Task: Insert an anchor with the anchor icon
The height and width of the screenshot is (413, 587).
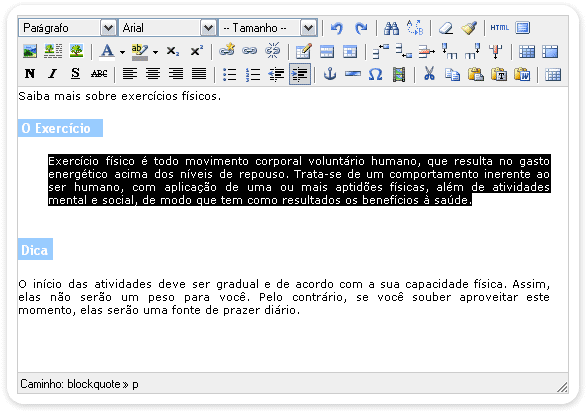Action: tap(329, 74)
